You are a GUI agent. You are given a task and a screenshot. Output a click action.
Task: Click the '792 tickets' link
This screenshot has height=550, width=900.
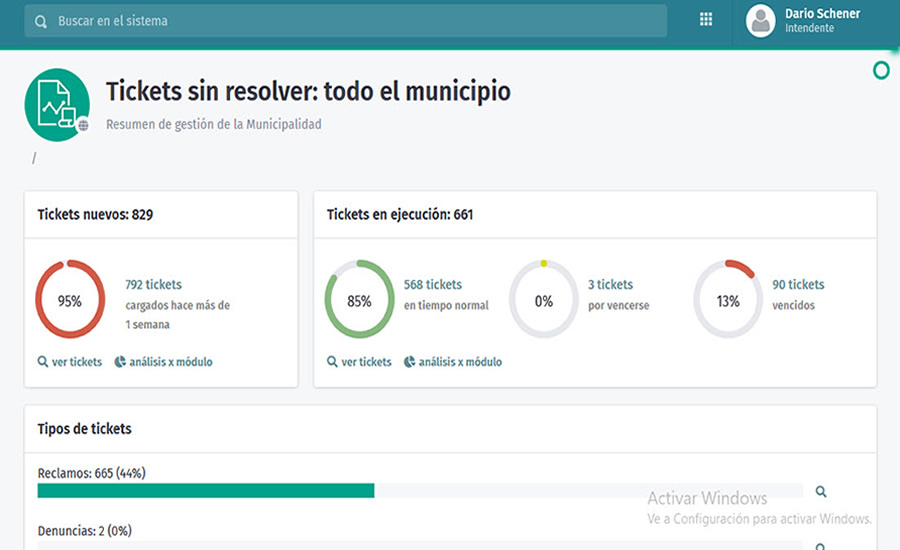[153, 284]
